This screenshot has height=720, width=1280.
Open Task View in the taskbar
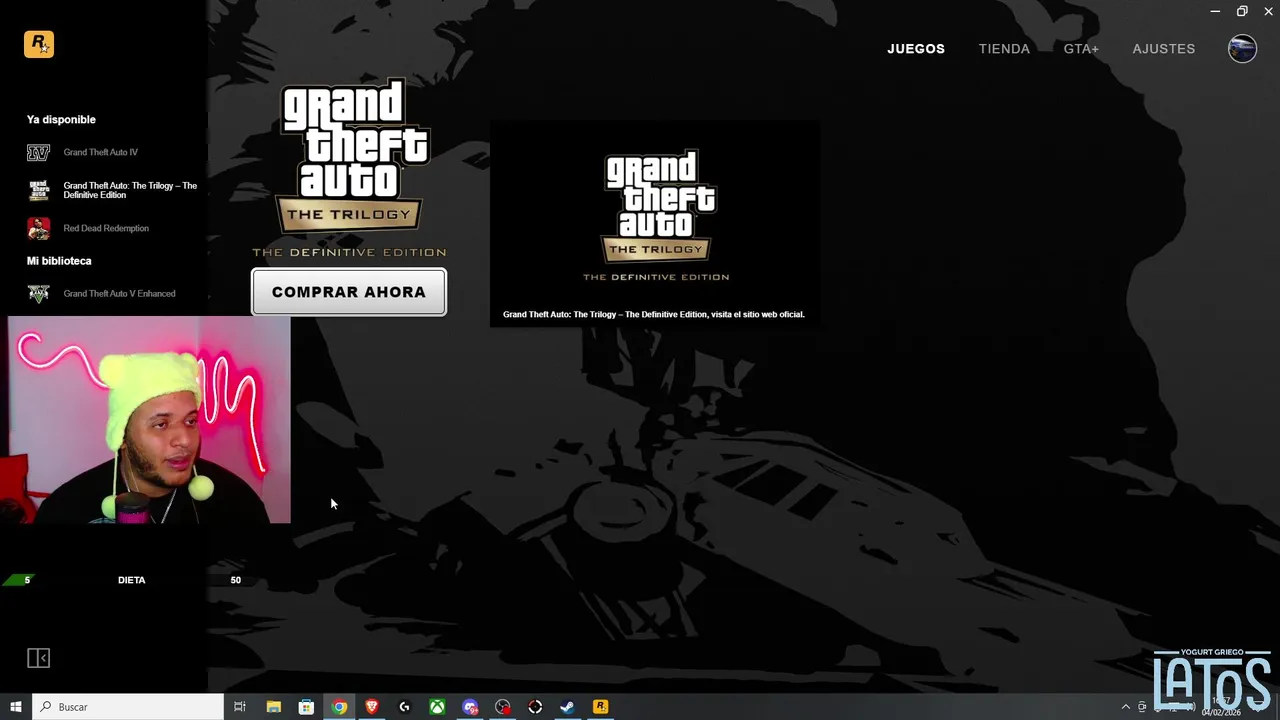click(x=240, y=707)
